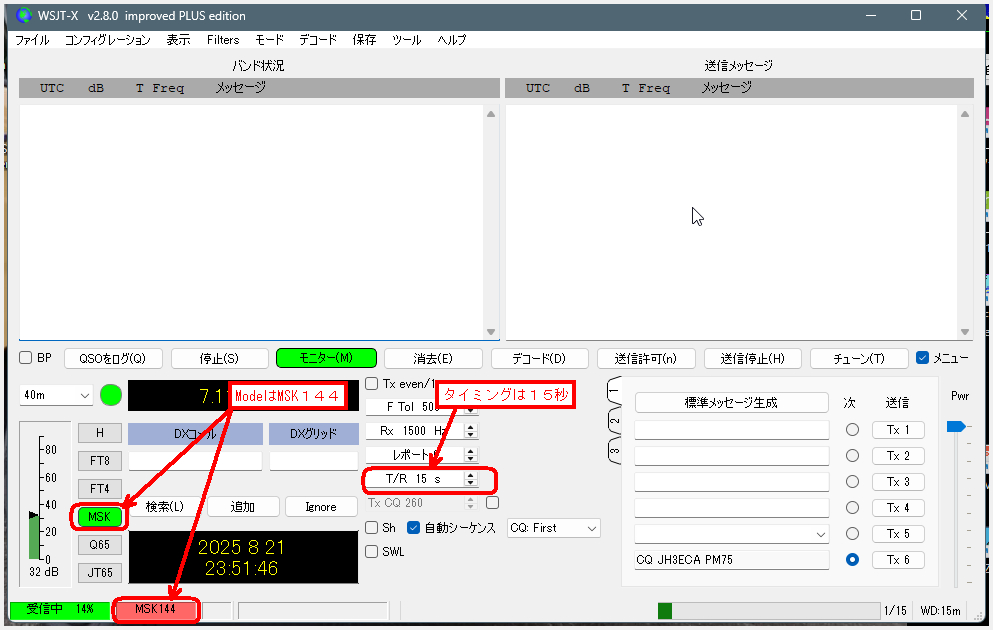
Task: Switch to JT65 mode button
Action: point(99,572)
